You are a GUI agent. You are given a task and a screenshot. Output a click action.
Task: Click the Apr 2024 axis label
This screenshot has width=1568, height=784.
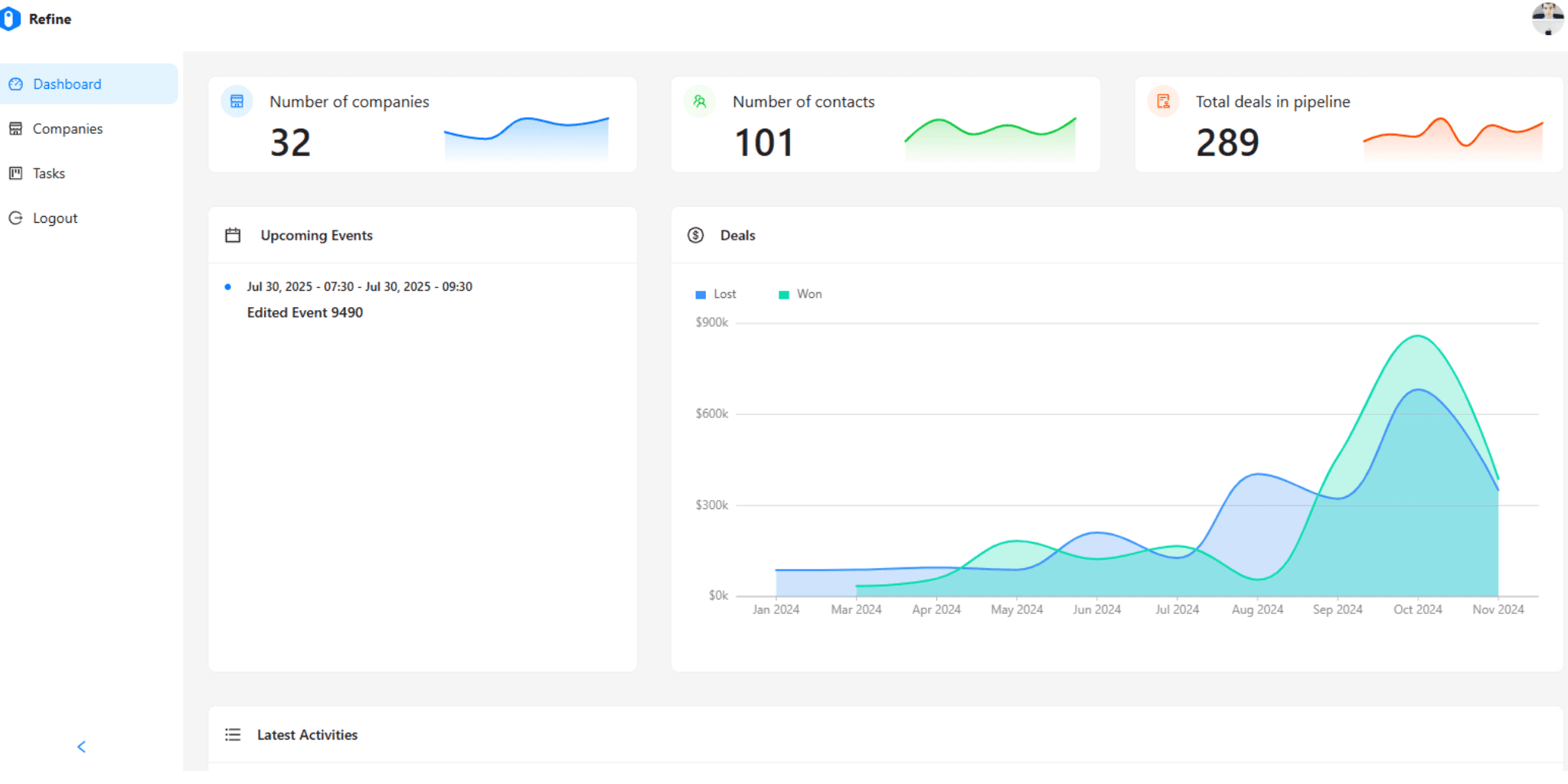coord(936,609)
